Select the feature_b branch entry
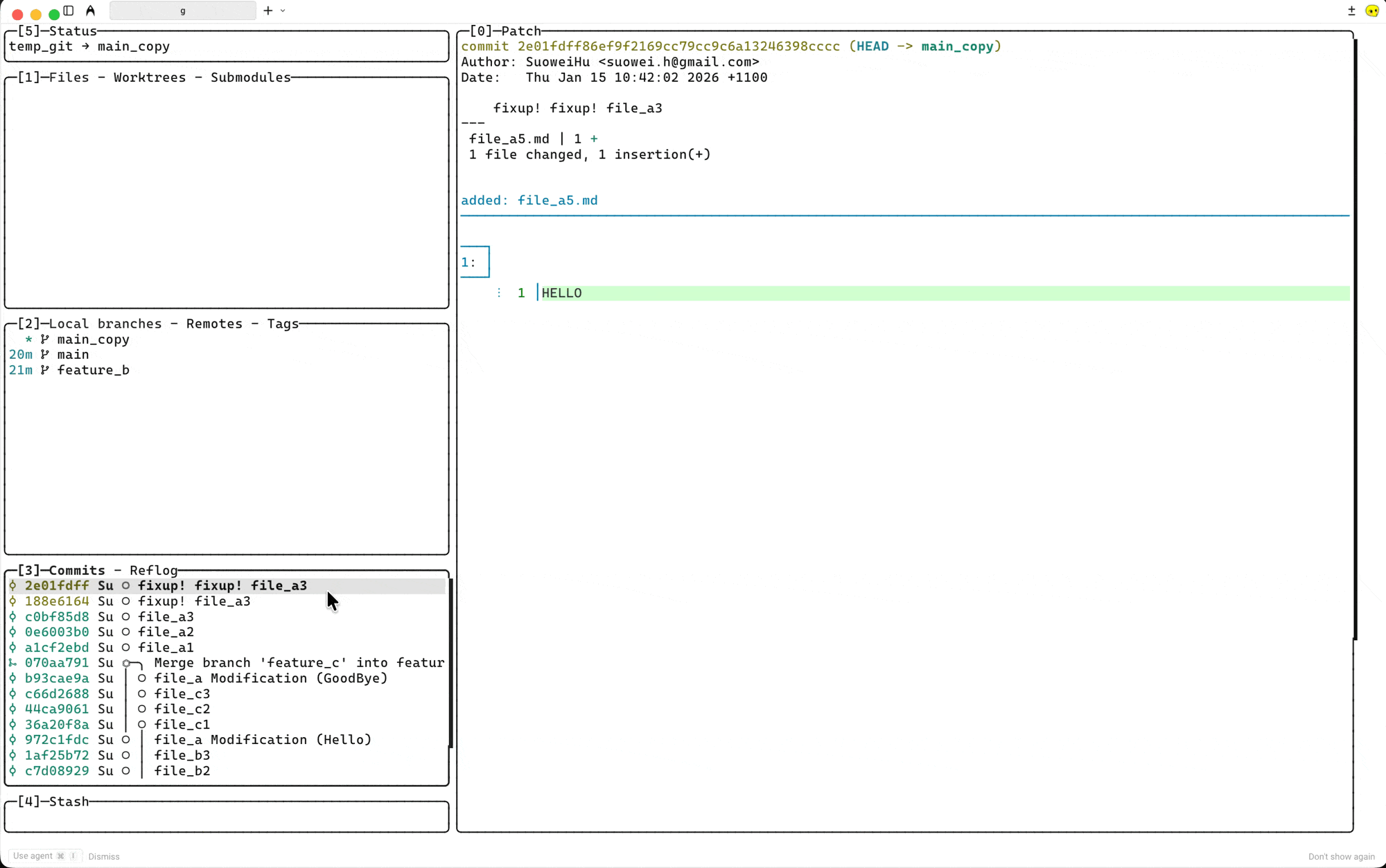The image size is (1386, 868). coord(93,370)
